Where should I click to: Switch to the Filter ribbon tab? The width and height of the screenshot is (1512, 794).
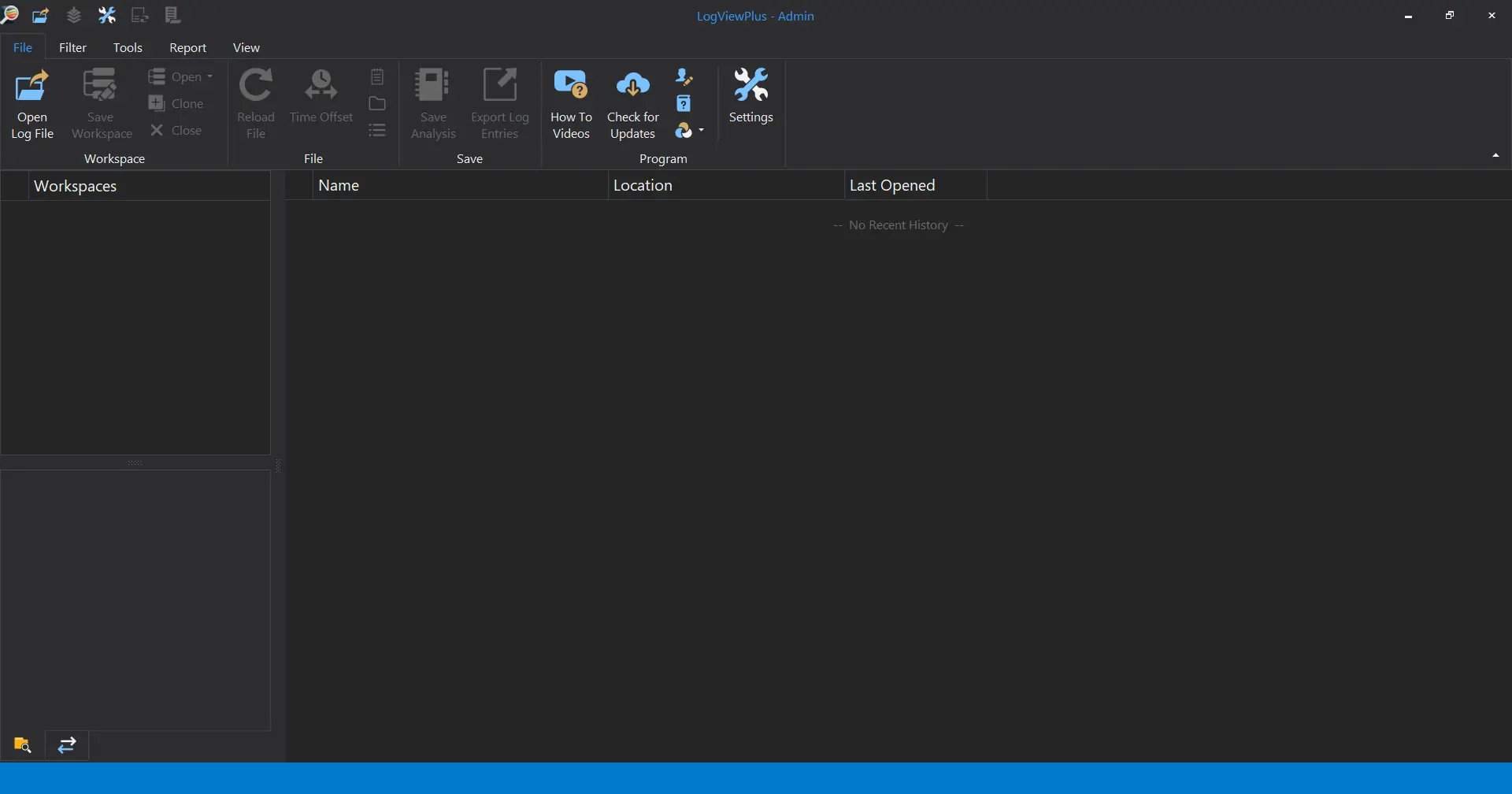pyautogui.click(x=72, y=47)
